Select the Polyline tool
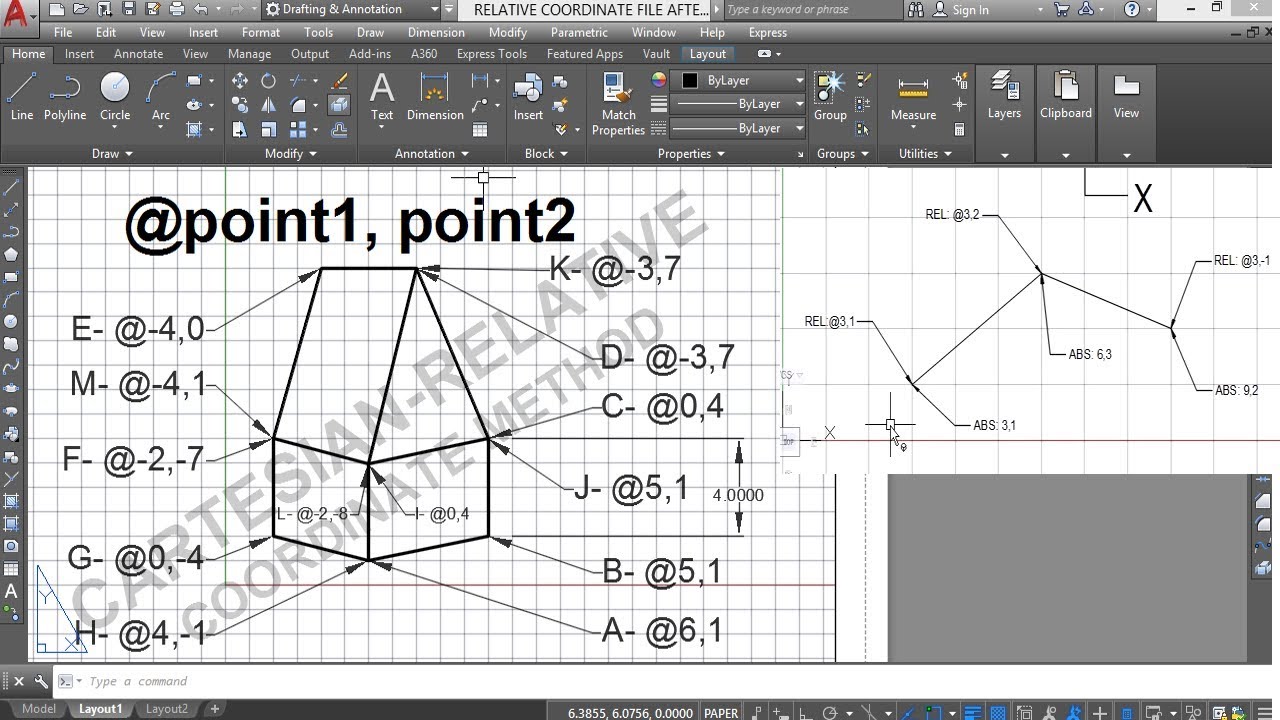This screenshot has height=720, width=1280. 64,96
